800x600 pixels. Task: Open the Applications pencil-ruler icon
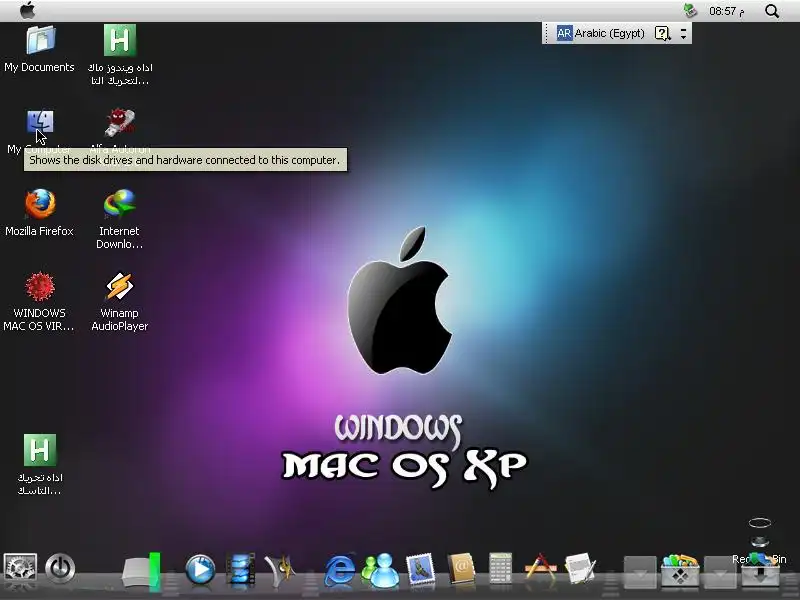pyautogui.click(x=540, y=568)
